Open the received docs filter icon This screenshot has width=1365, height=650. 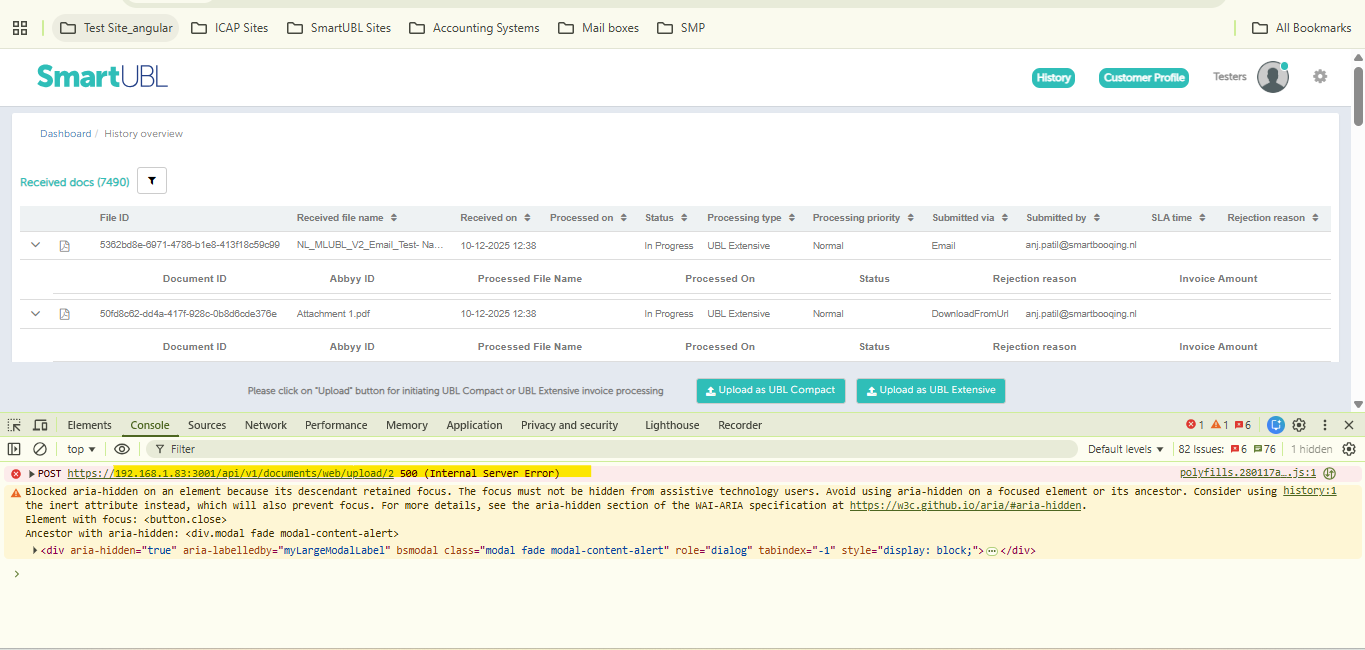[152, 181]
